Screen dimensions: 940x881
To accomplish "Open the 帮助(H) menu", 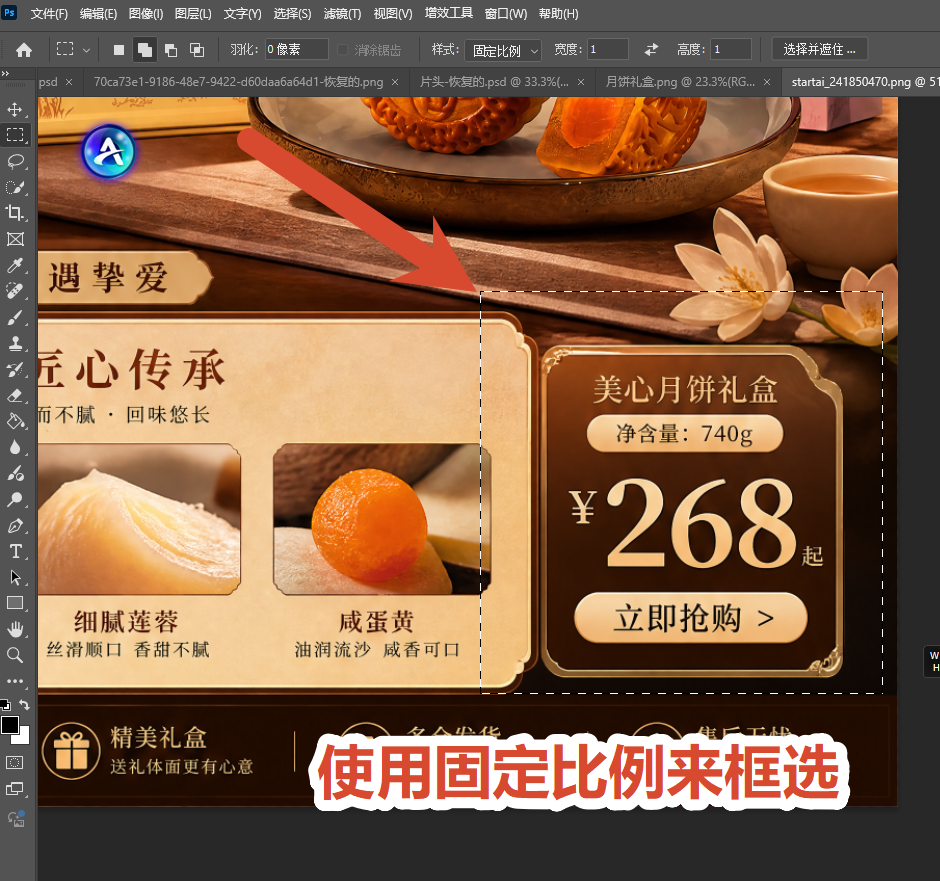I will tap(558, 13).
